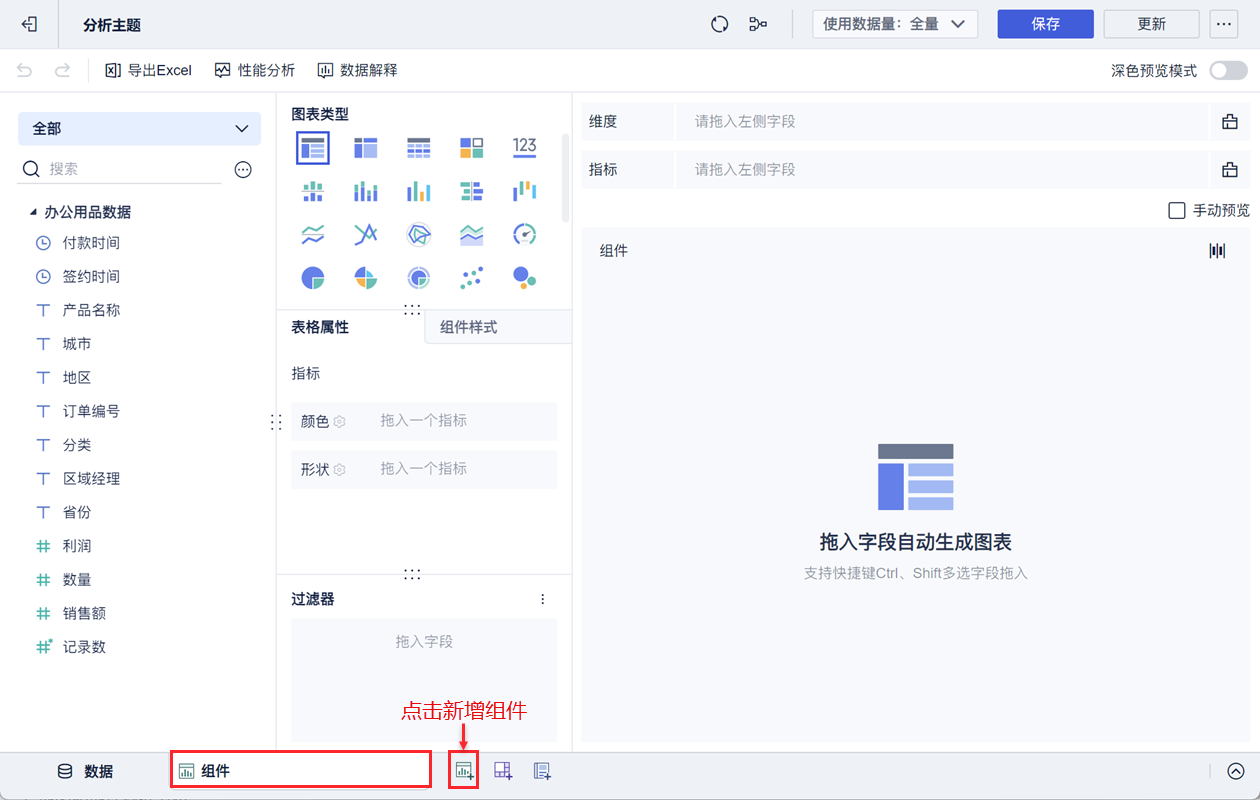The image size is (1260, 800).
Task: Click the add report page icon
Action: 542,771
